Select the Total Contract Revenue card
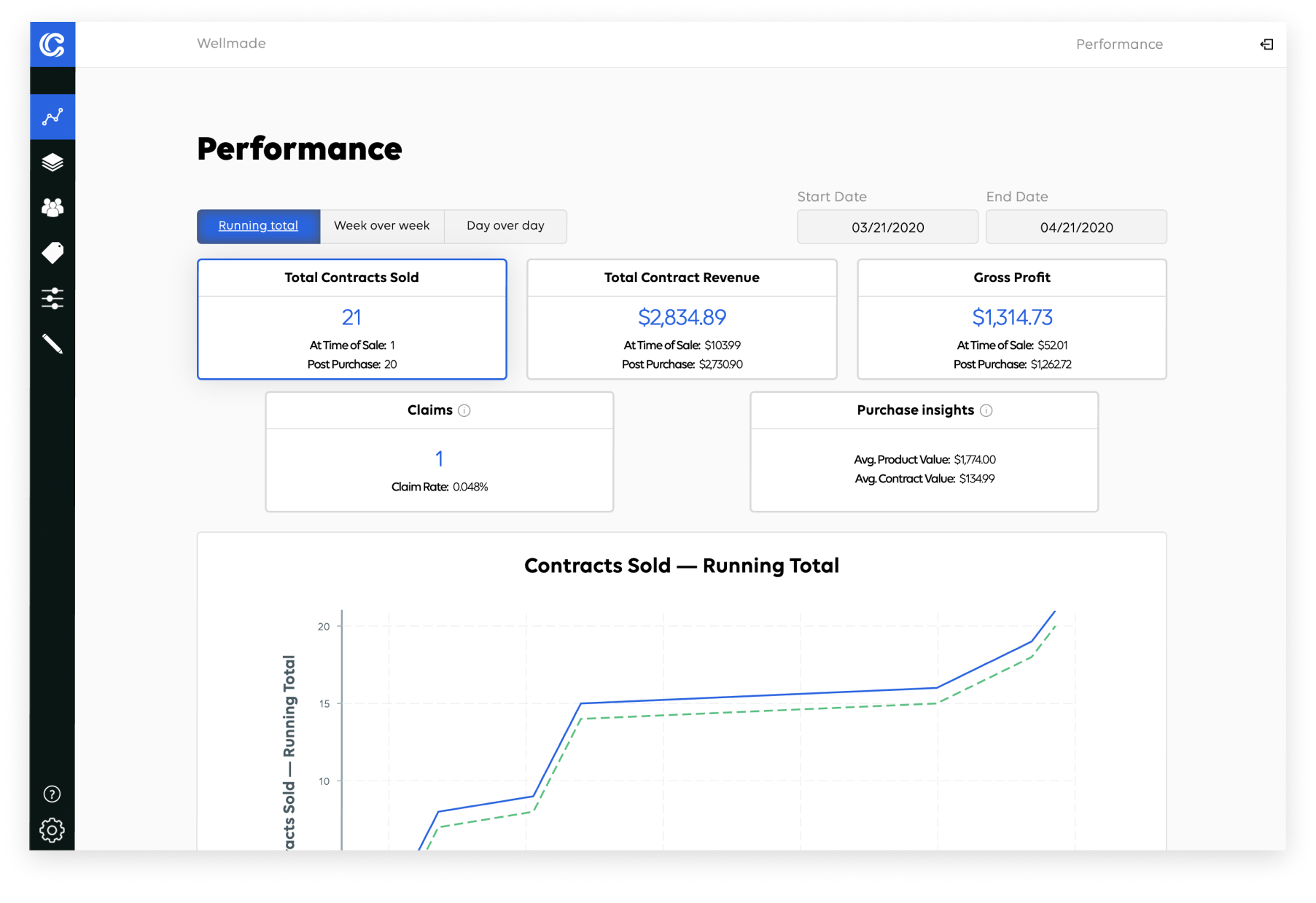Viewport: 1316px width, 903px height. [682, 319]
